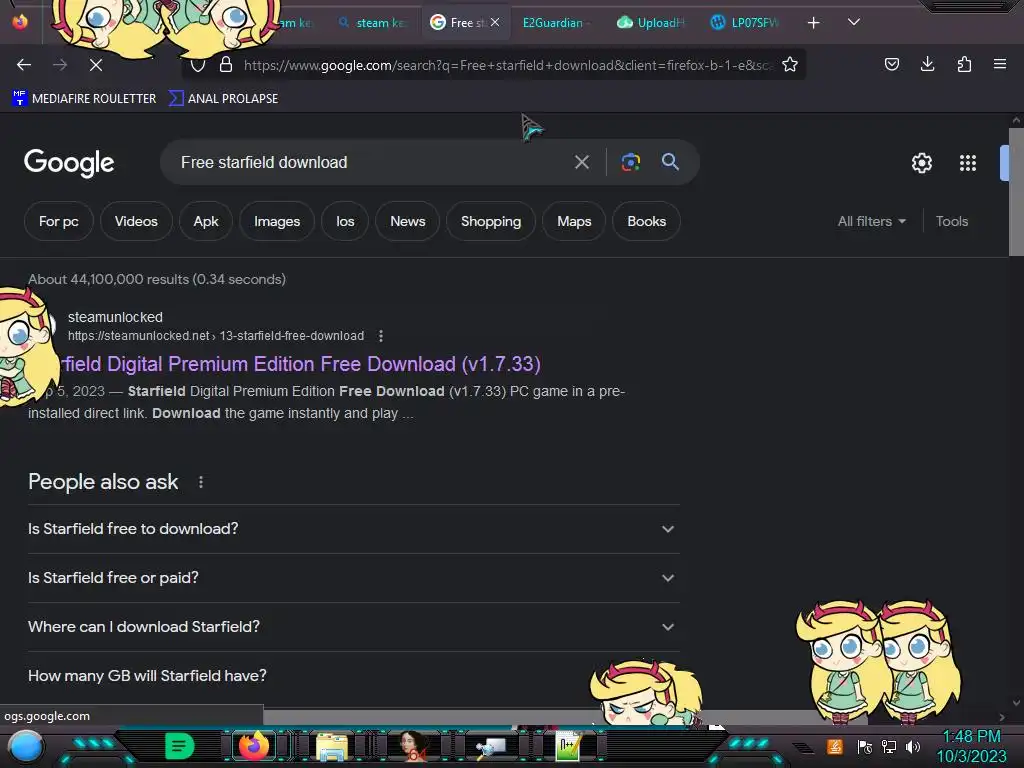Select the Apk filter chip

tap(206, 221)
